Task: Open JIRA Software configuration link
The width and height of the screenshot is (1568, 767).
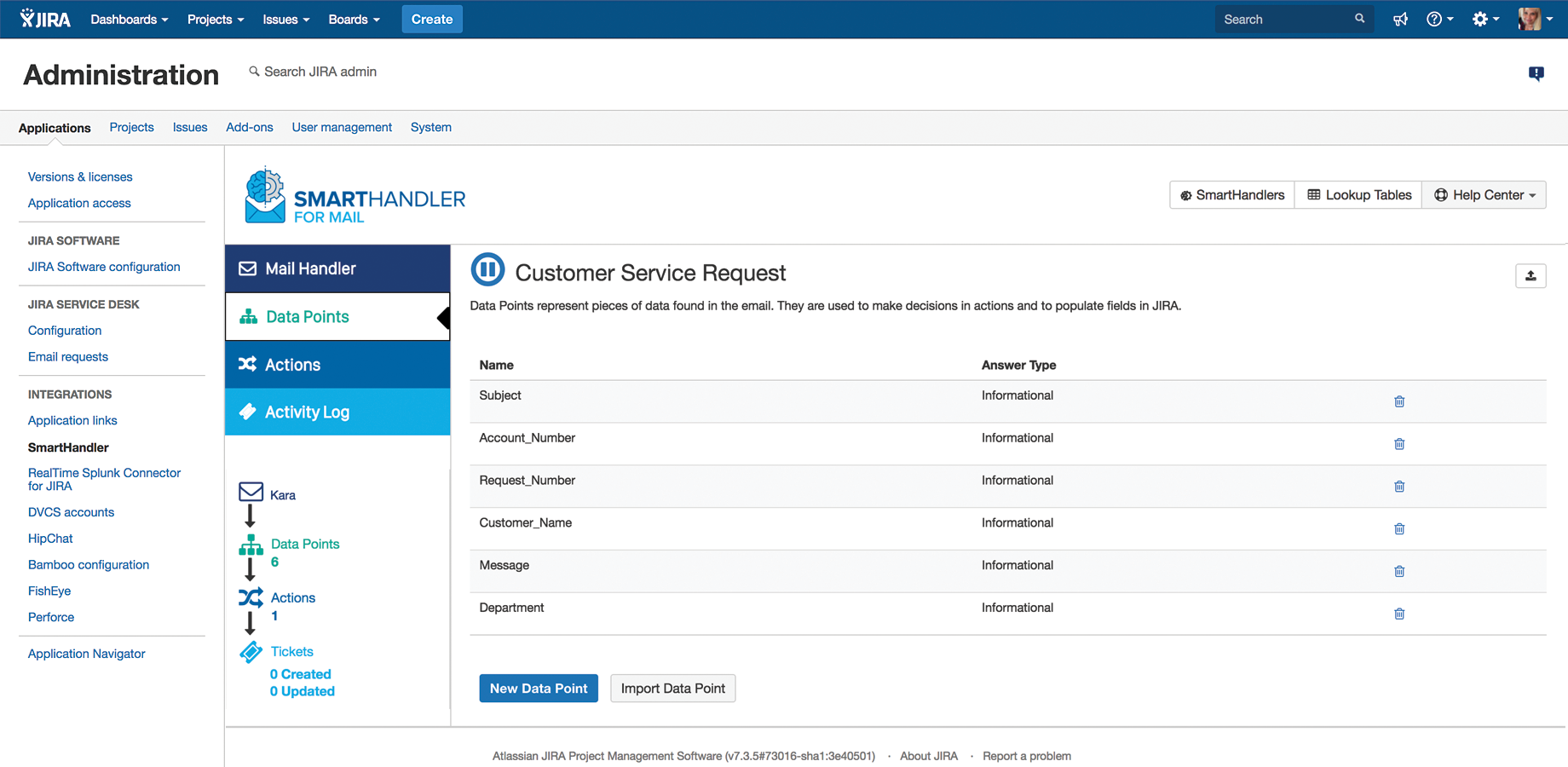Action: pyautogui.click(x=104, y=267)
